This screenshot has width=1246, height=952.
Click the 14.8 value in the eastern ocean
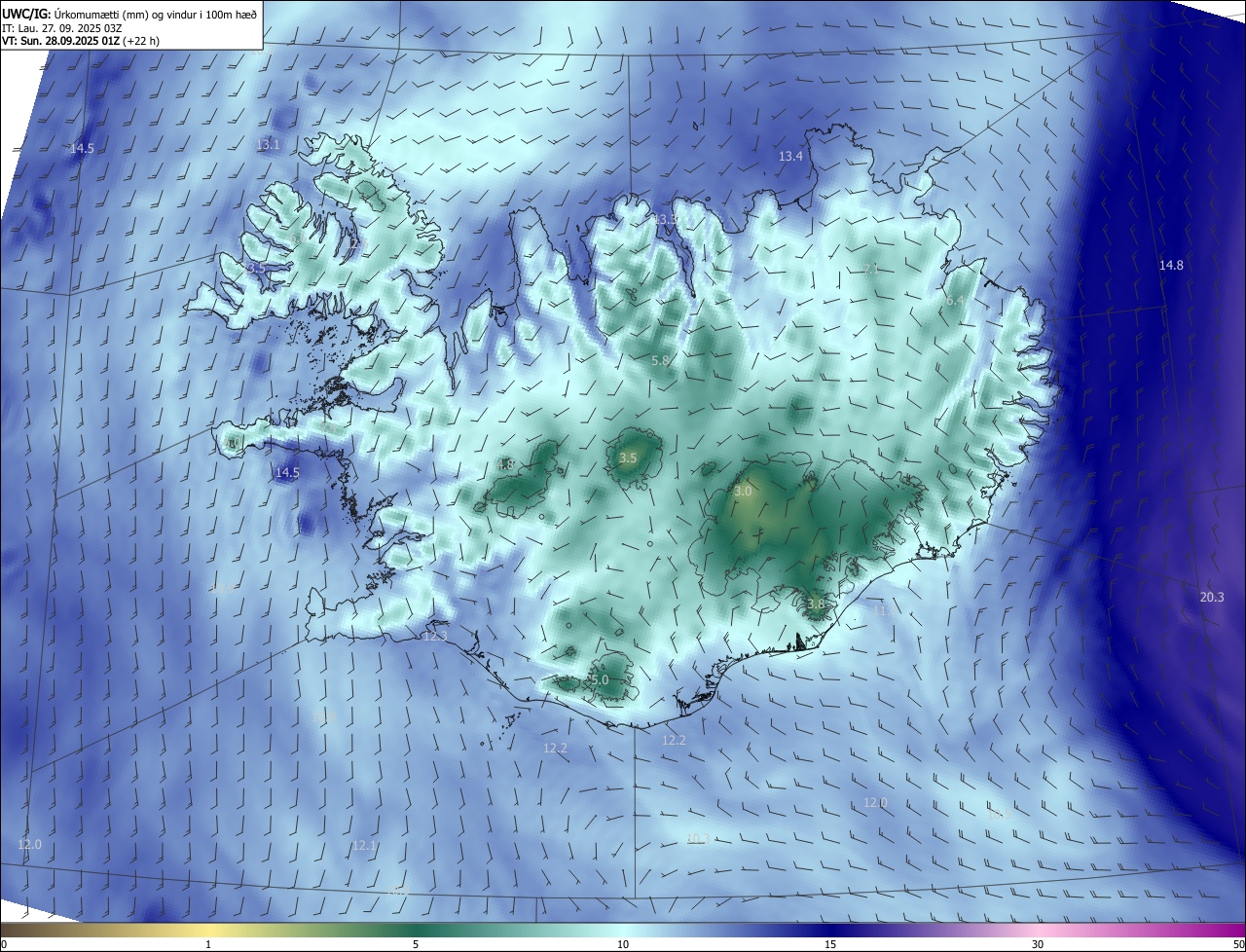click(1171, 266)
